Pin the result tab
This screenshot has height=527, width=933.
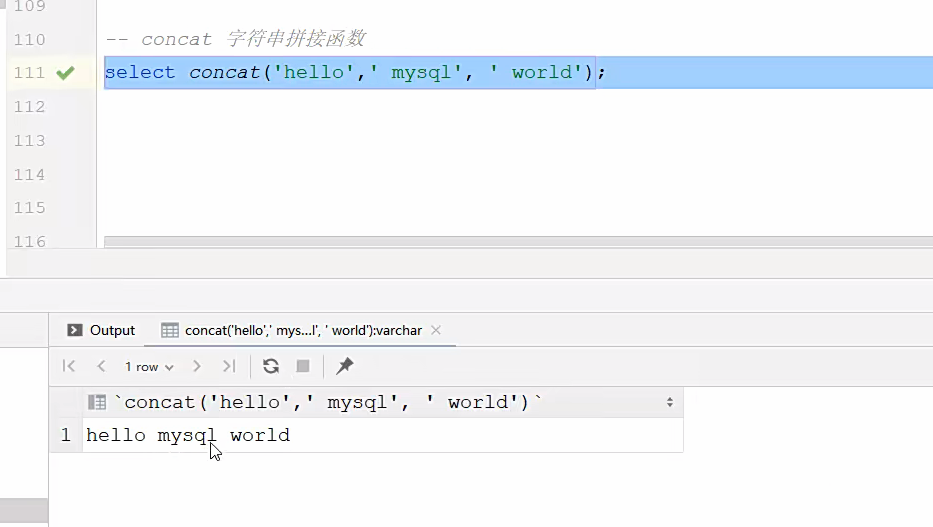pos(345,366)
